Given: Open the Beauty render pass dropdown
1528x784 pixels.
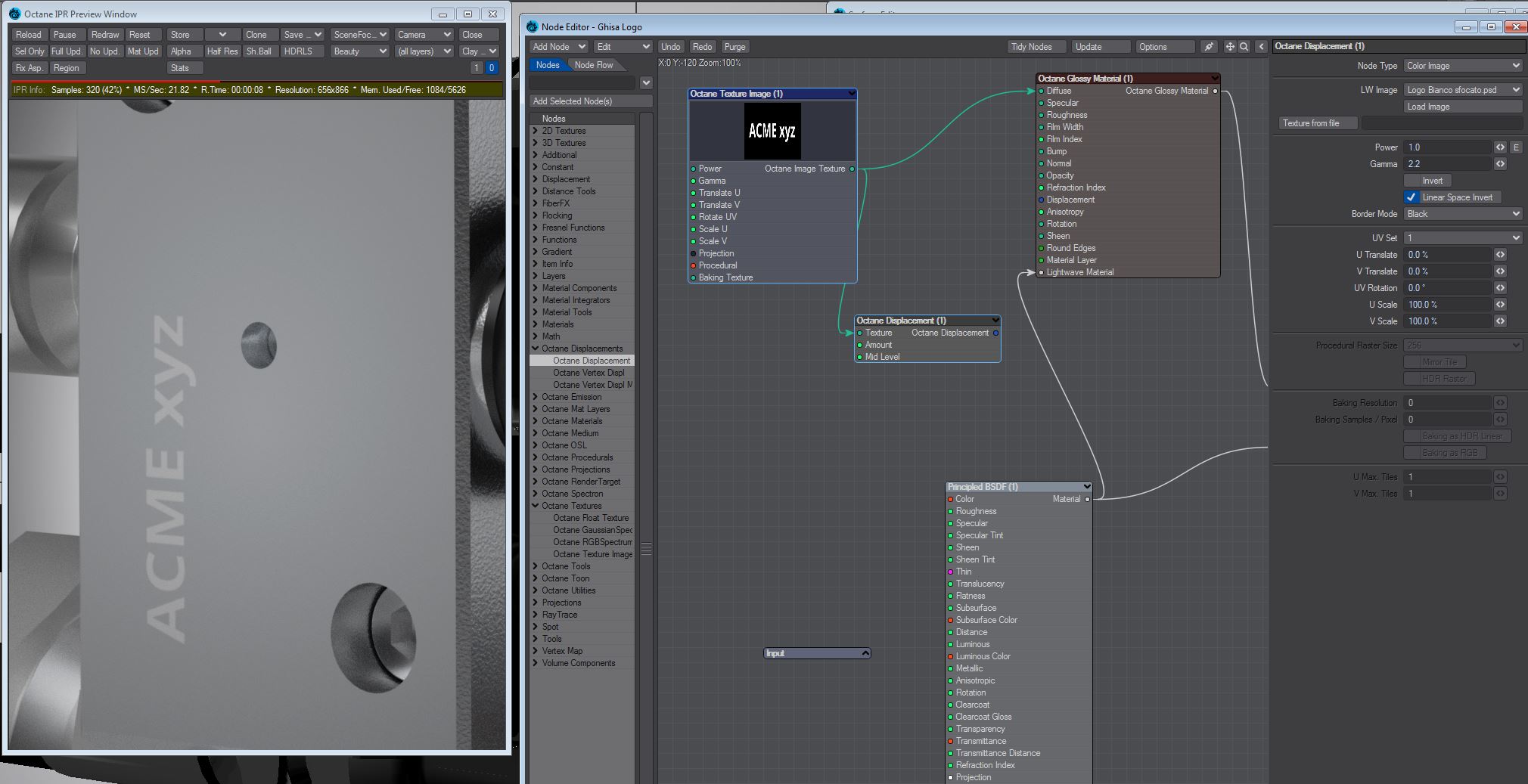Looking at the screenshot, I should [360, 51].
